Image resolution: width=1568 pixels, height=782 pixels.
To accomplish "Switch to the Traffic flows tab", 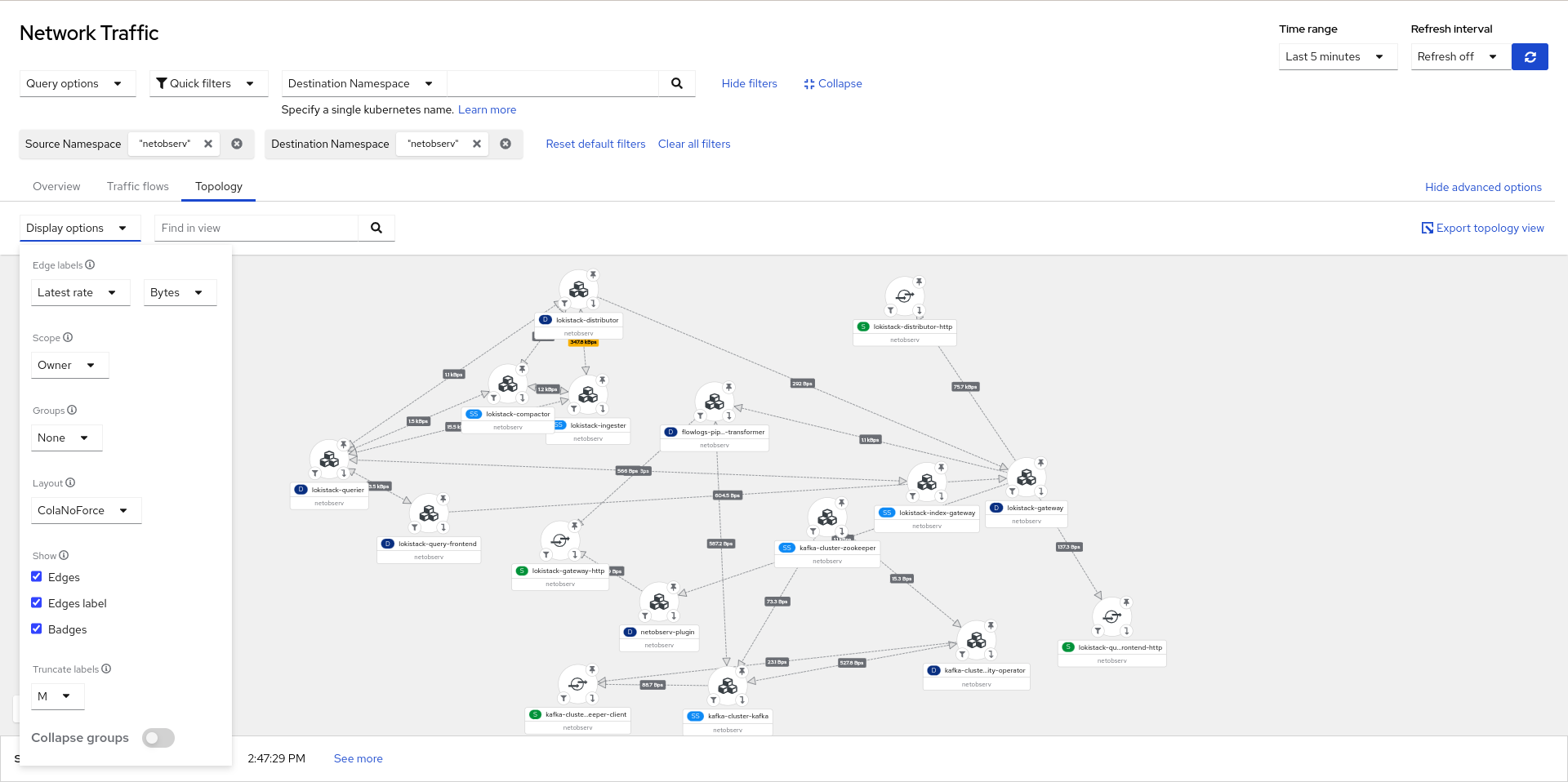I will pos(138,186).
